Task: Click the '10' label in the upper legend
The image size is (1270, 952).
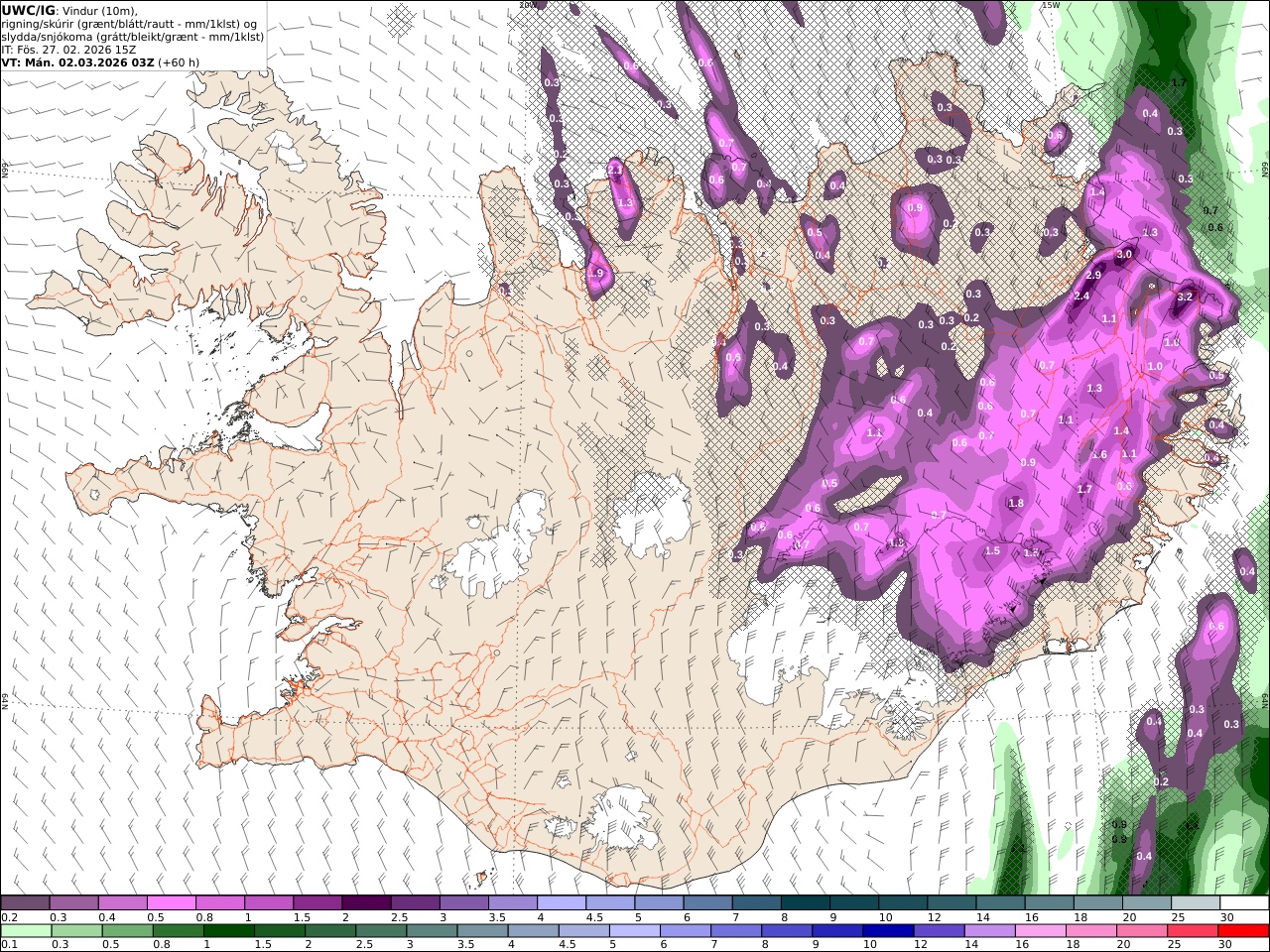Action: [x=885, y=917]
